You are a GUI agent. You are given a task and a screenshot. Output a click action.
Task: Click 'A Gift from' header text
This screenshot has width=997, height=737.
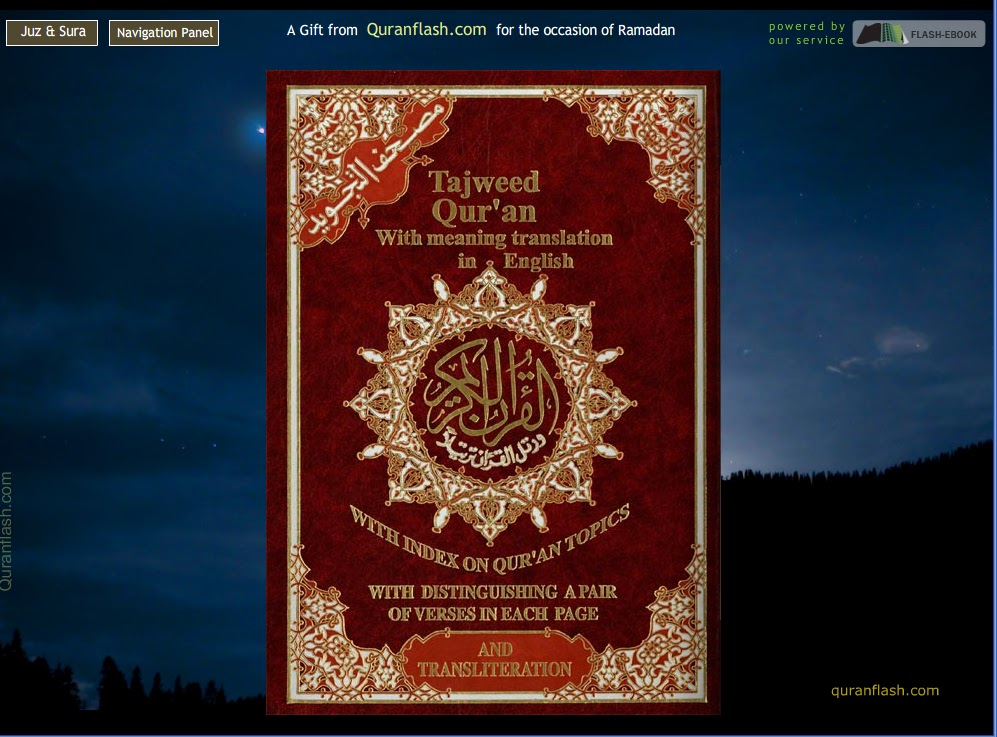[x=322, y=31]
